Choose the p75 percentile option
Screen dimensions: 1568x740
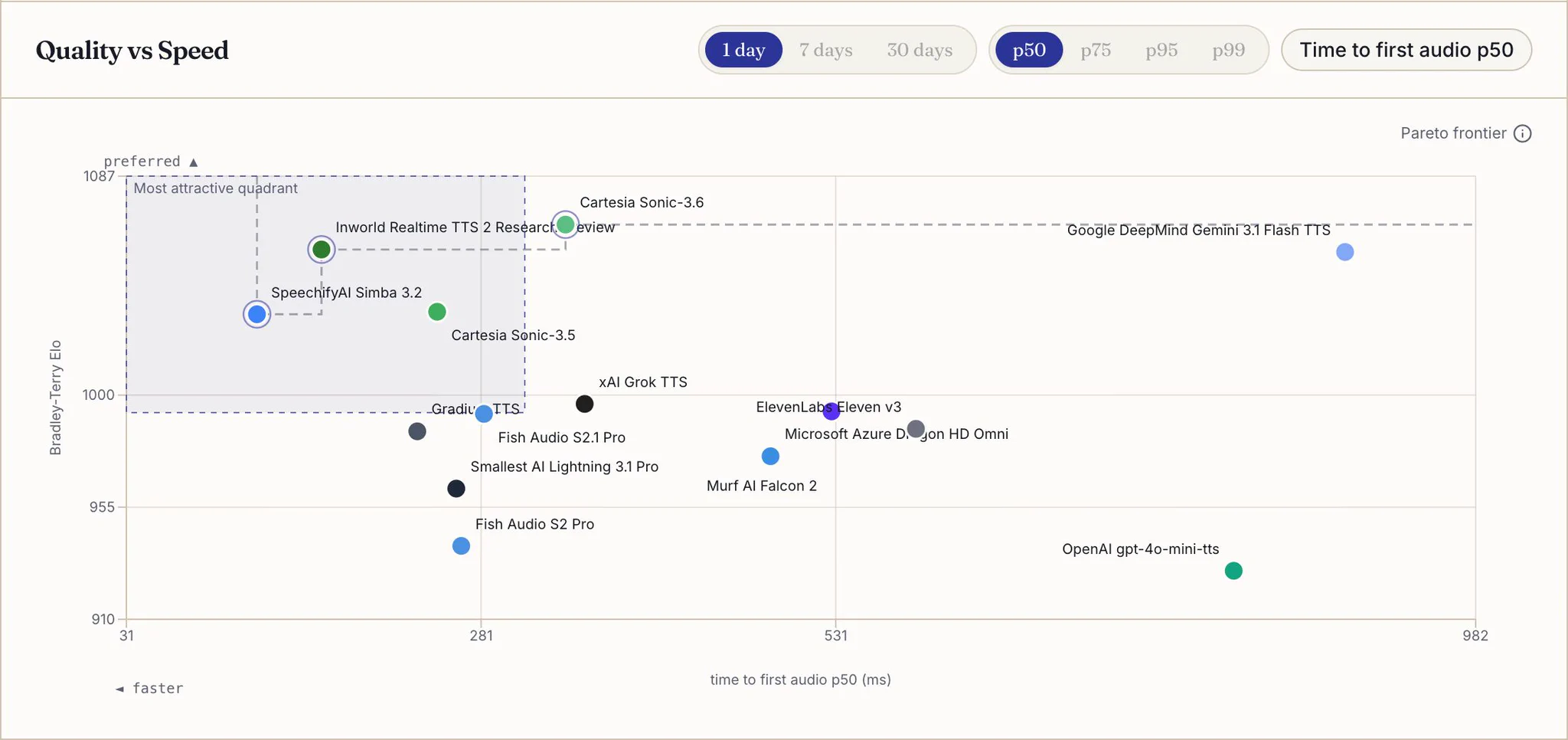tap(1096, 50)
